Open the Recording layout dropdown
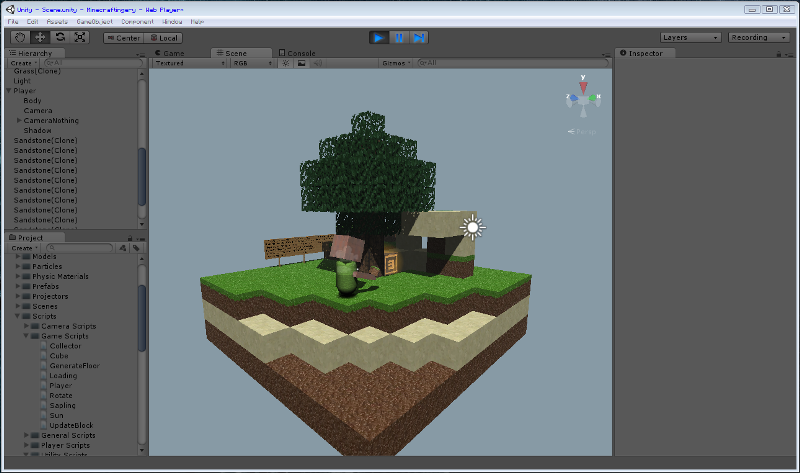The width and height of the screenshot is (800, 473). [x=759, y=37]
